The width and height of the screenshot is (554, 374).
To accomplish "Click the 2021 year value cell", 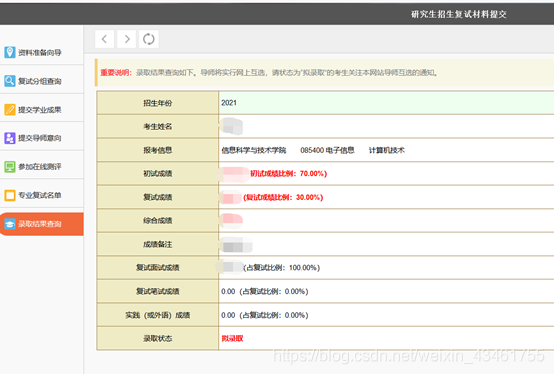I will tap(386, 103).
